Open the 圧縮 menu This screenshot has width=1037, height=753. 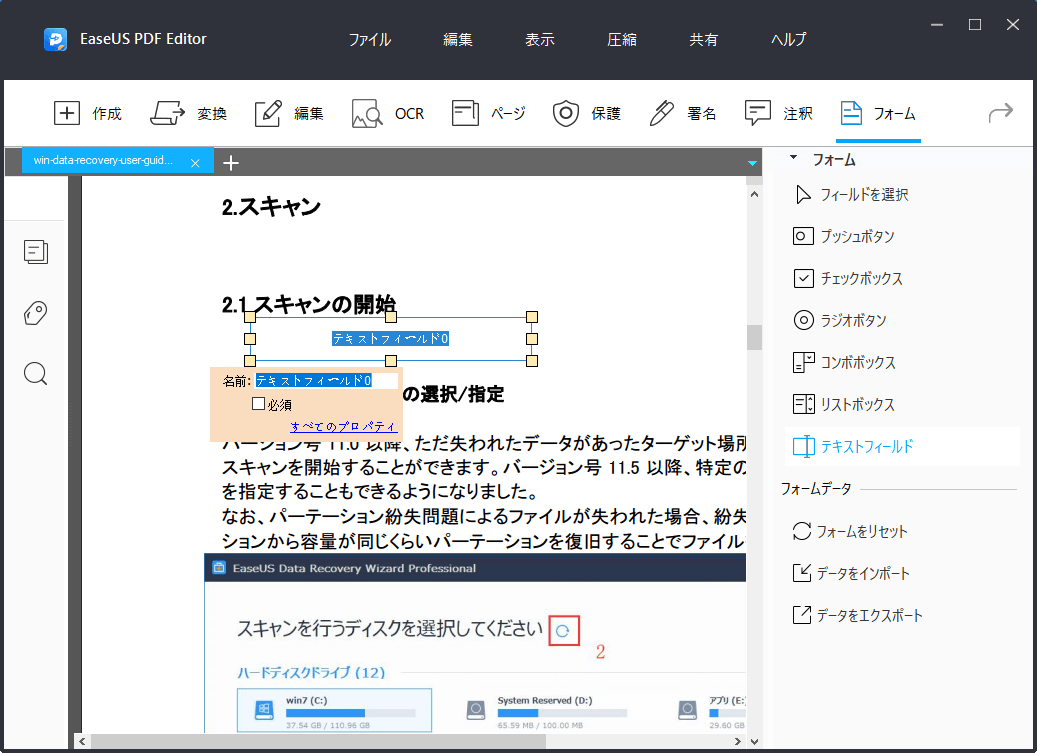pyautogui.click(x=620, y=39)
